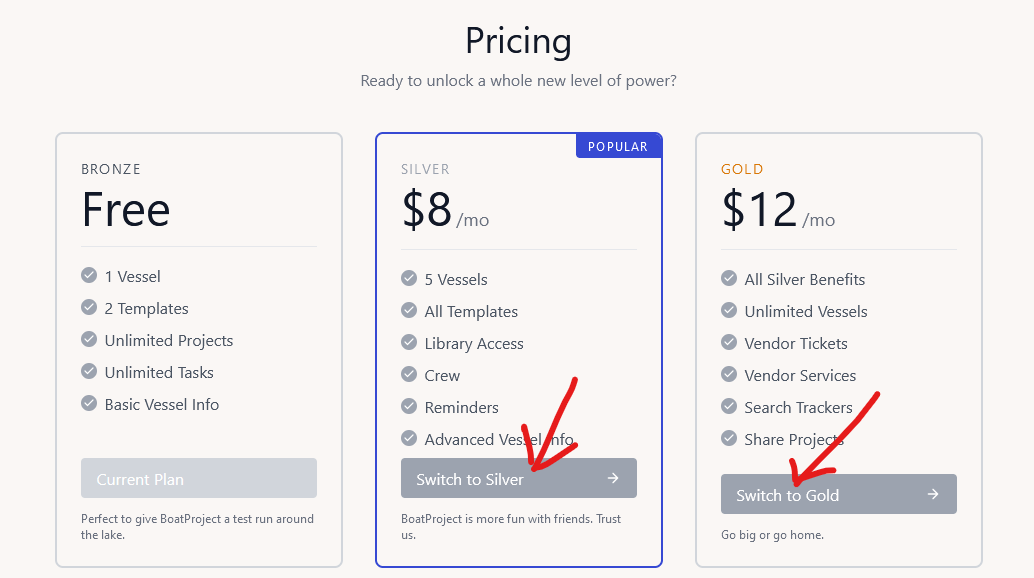Image resolution: width=1034 pixels, height=578 pixels.
Task: Click the GOLD plan label
Action: 742,169
